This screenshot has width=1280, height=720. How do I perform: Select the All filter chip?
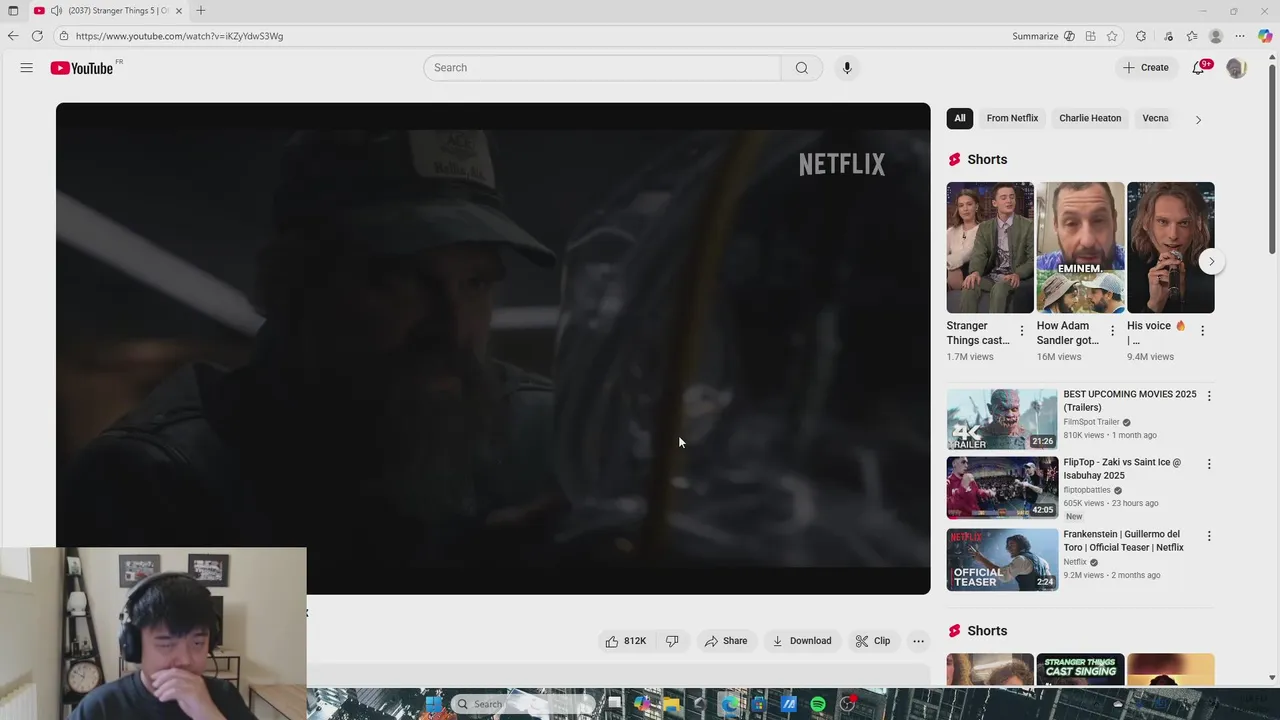click(x=960, y=118)
